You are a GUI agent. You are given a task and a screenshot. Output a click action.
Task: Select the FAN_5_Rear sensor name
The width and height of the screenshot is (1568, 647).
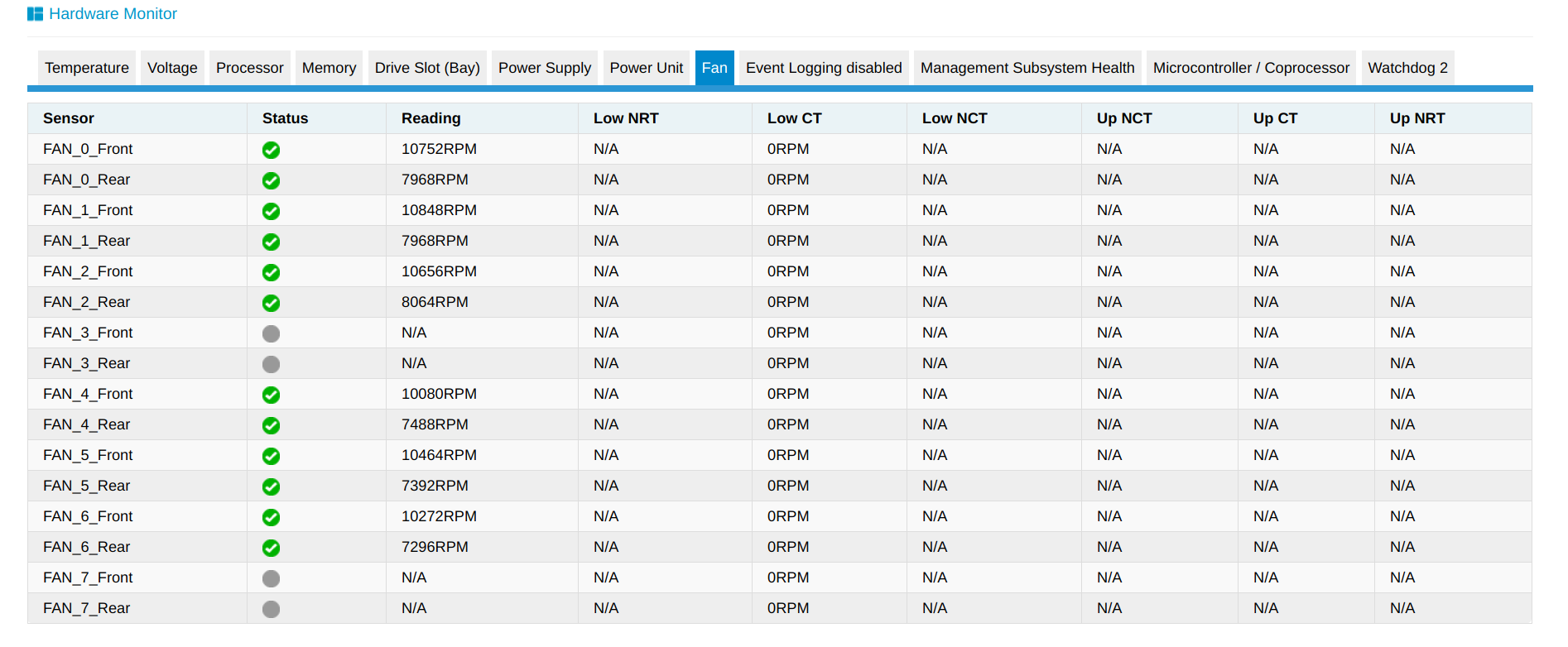(86, 486)
